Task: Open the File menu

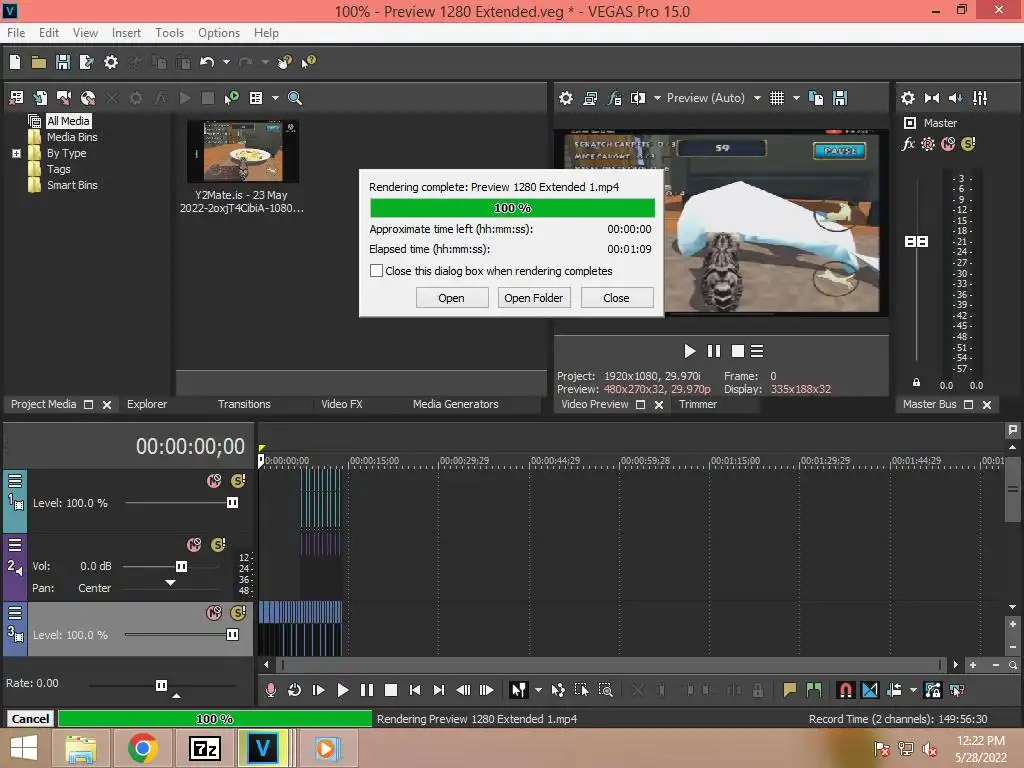Action: point(16,33)
